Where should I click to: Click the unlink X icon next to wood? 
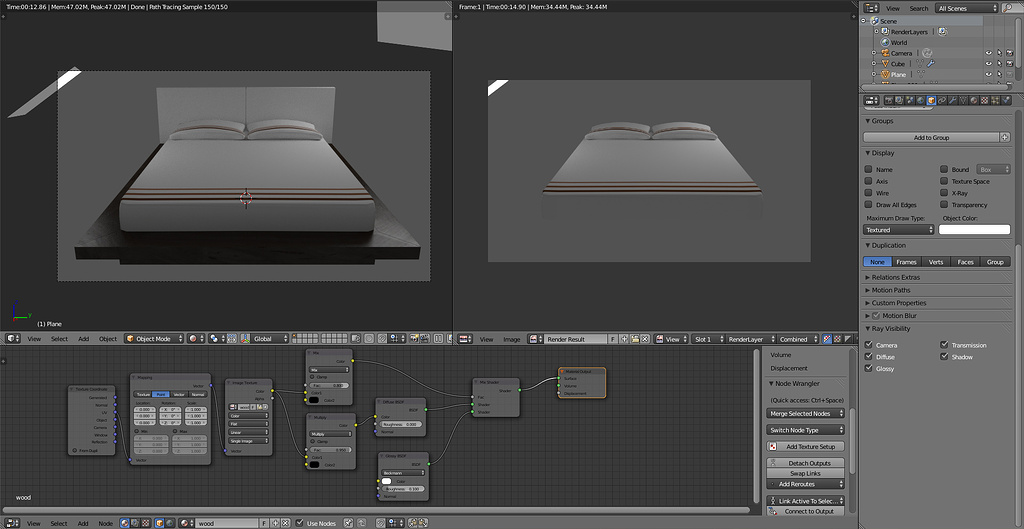tap(285, 523)
